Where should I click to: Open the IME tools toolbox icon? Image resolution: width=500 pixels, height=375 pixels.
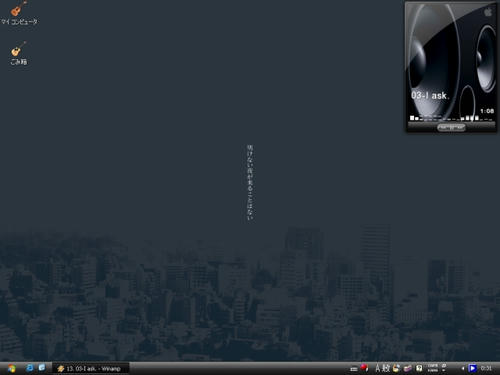pos(408,368)
